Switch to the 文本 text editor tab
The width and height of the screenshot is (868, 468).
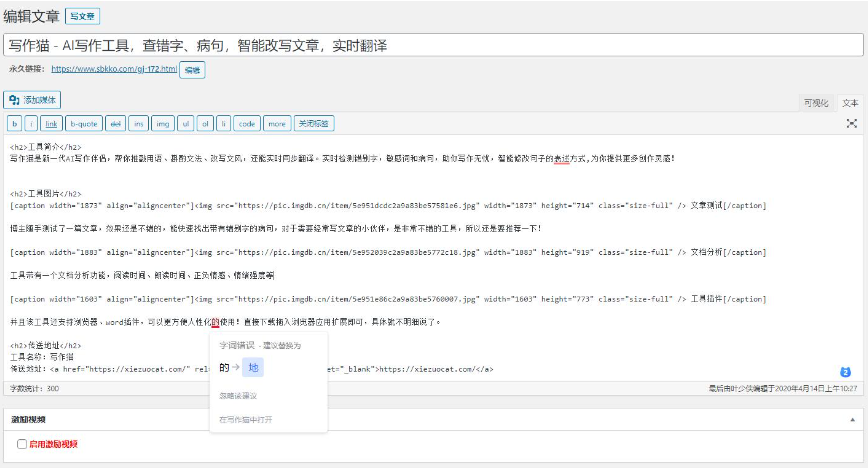coord(849,103)
